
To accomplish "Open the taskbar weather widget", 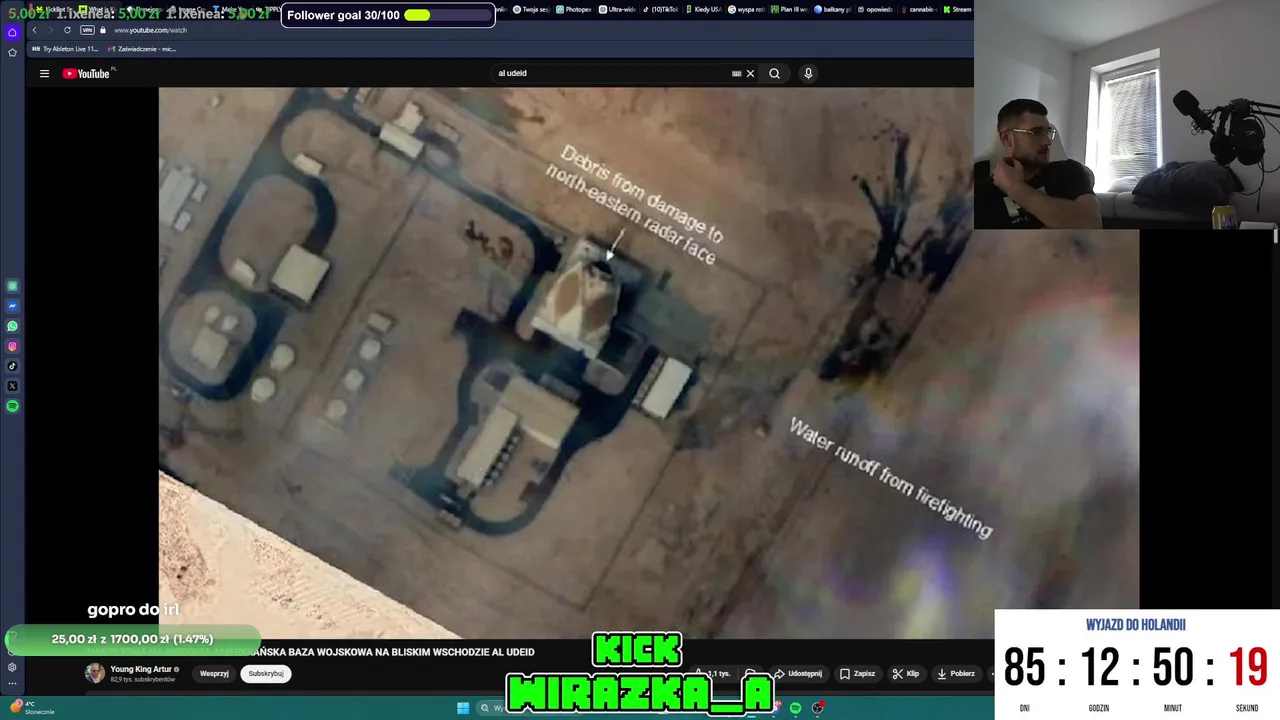I will 32,708.
